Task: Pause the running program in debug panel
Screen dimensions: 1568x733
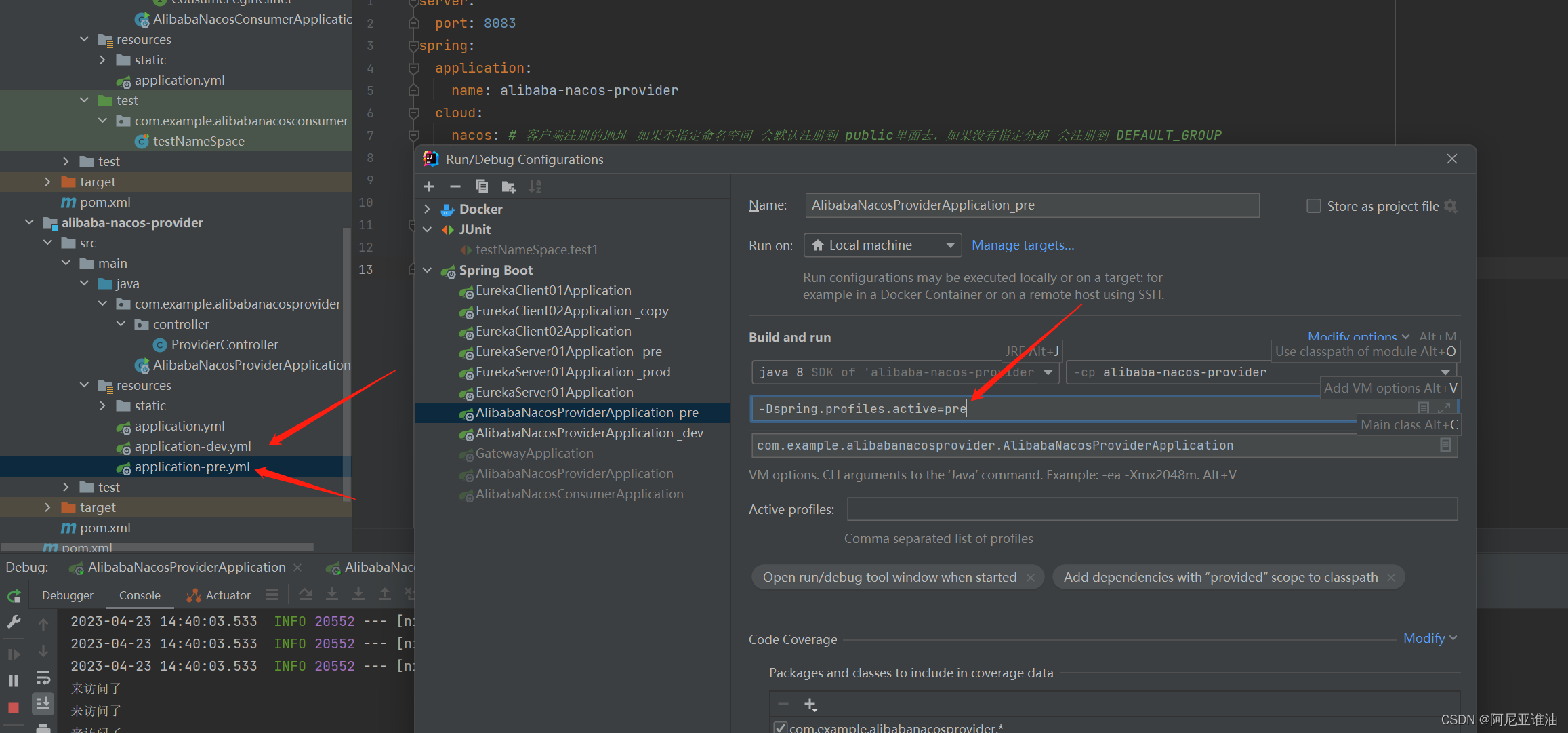Action: click(x=13, y=680)
